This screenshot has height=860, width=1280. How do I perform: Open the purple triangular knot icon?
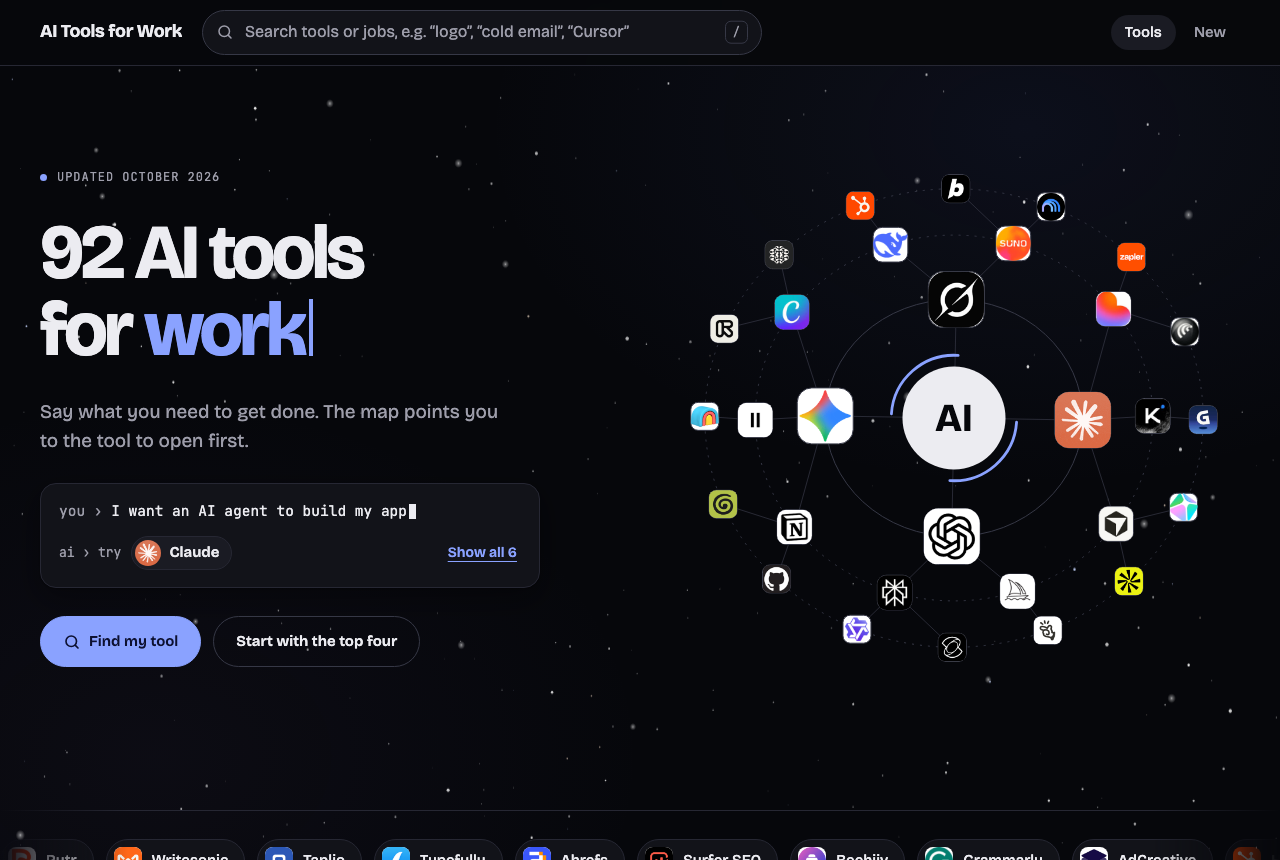pyautogui.click(x=857, y=629)
